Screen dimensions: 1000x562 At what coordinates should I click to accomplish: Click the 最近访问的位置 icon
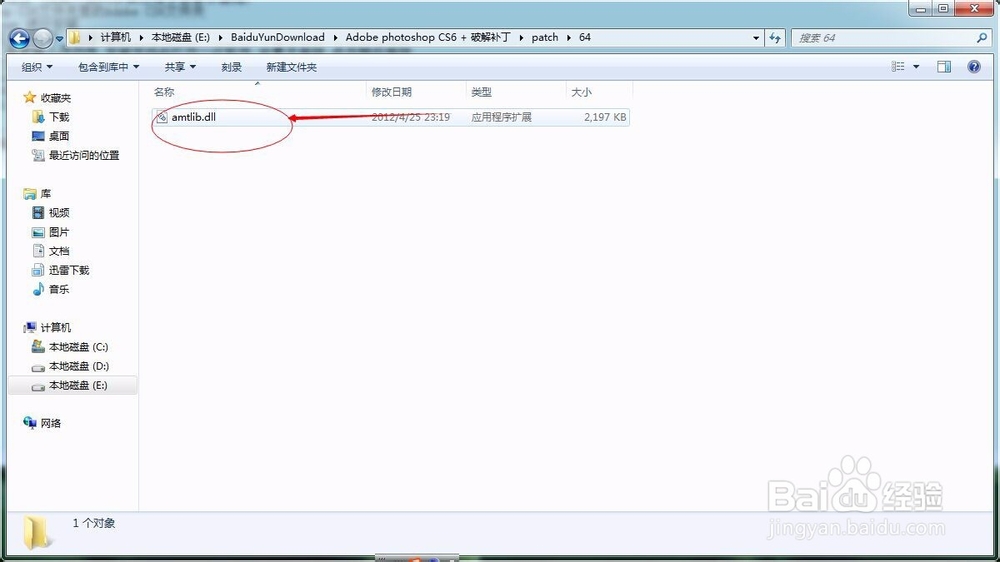pyautogui.click(x=38, y=155)
